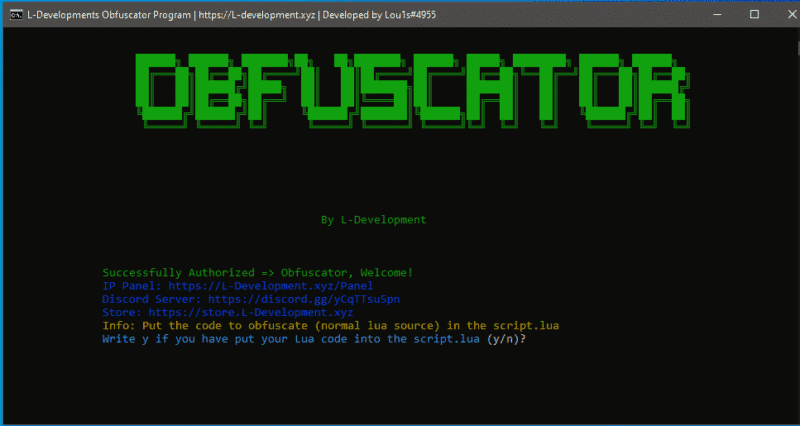Image resolution: width=800 pixels, height=426 pixels.
Task: Open the IP Panel URL line
Action: click(x=238, y=286)
